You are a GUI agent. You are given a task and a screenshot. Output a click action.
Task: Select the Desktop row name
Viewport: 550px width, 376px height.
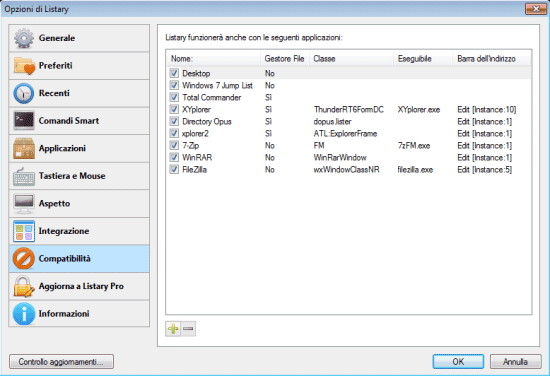pos(196,73)
